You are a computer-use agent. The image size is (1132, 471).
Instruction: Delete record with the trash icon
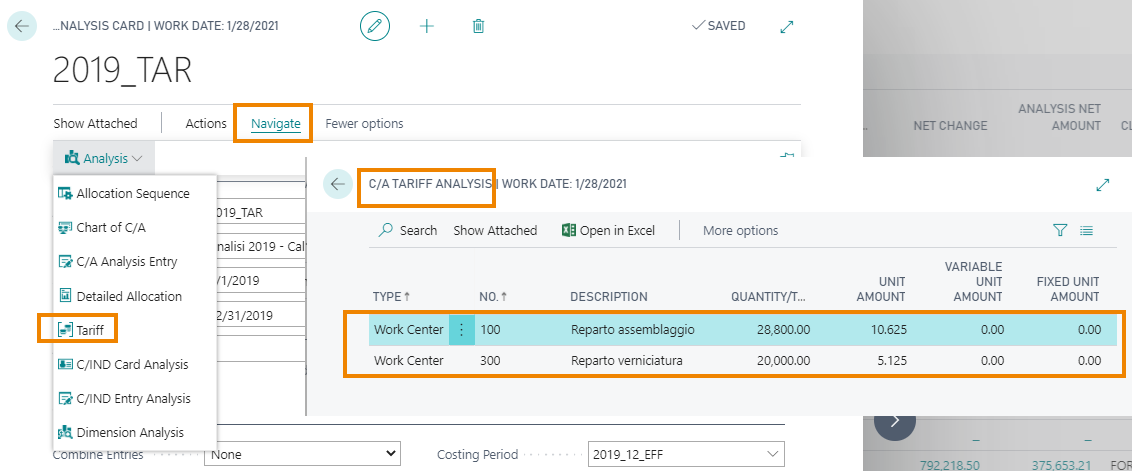pyautogui.click(x=478, y=27)
